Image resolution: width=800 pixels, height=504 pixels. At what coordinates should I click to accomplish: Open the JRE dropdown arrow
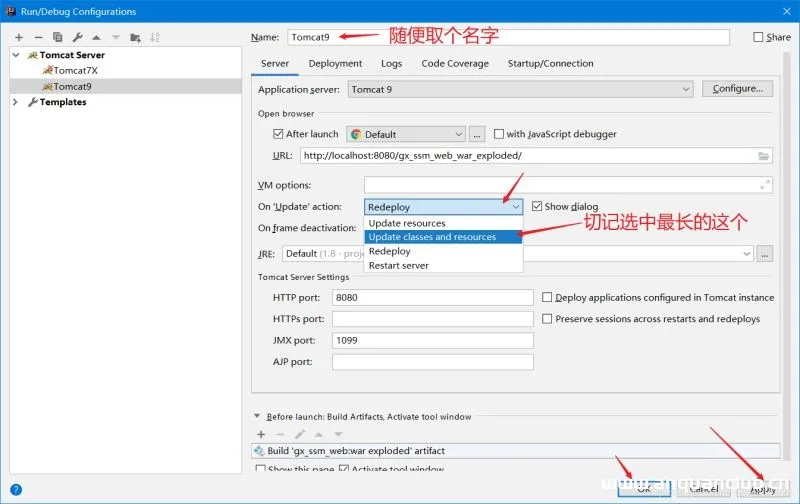(x=746, y=254)
